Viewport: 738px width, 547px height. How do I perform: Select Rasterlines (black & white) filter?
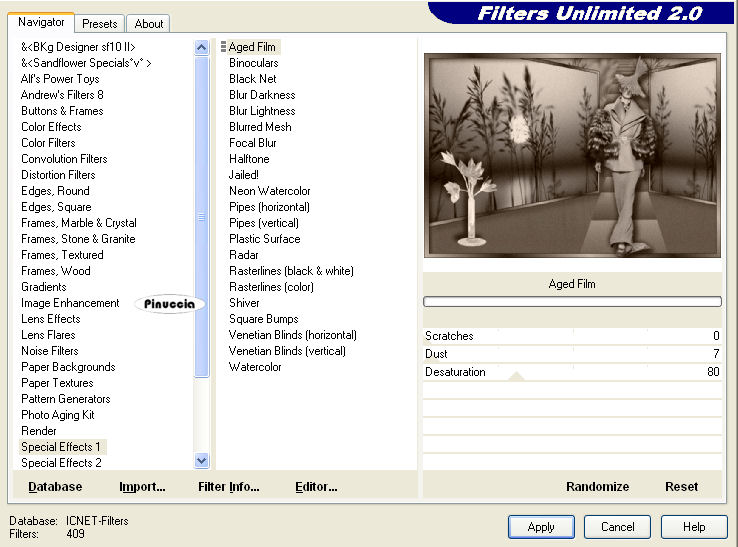point(291,271)
